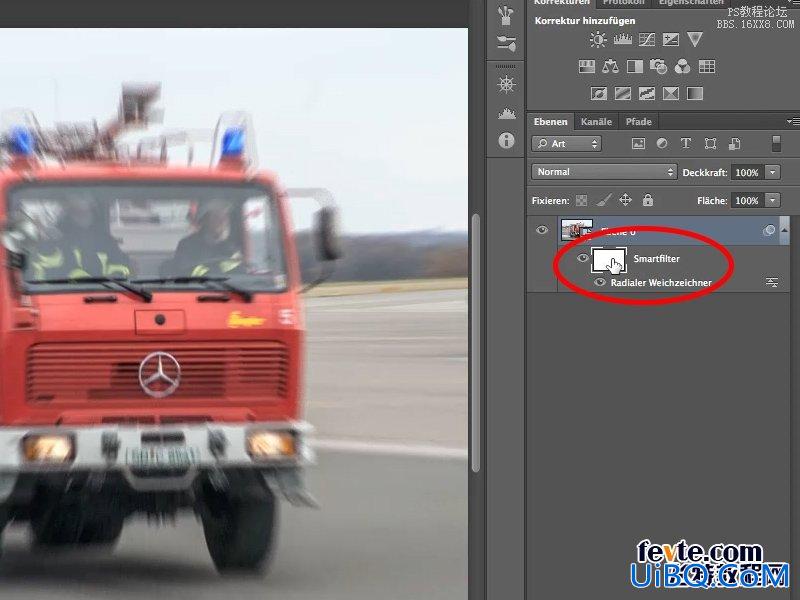Viewport: 800px width, 600px height.
Task: Switch to the Pfade tab
Action: pyautogui.click(x=639, y=121)
